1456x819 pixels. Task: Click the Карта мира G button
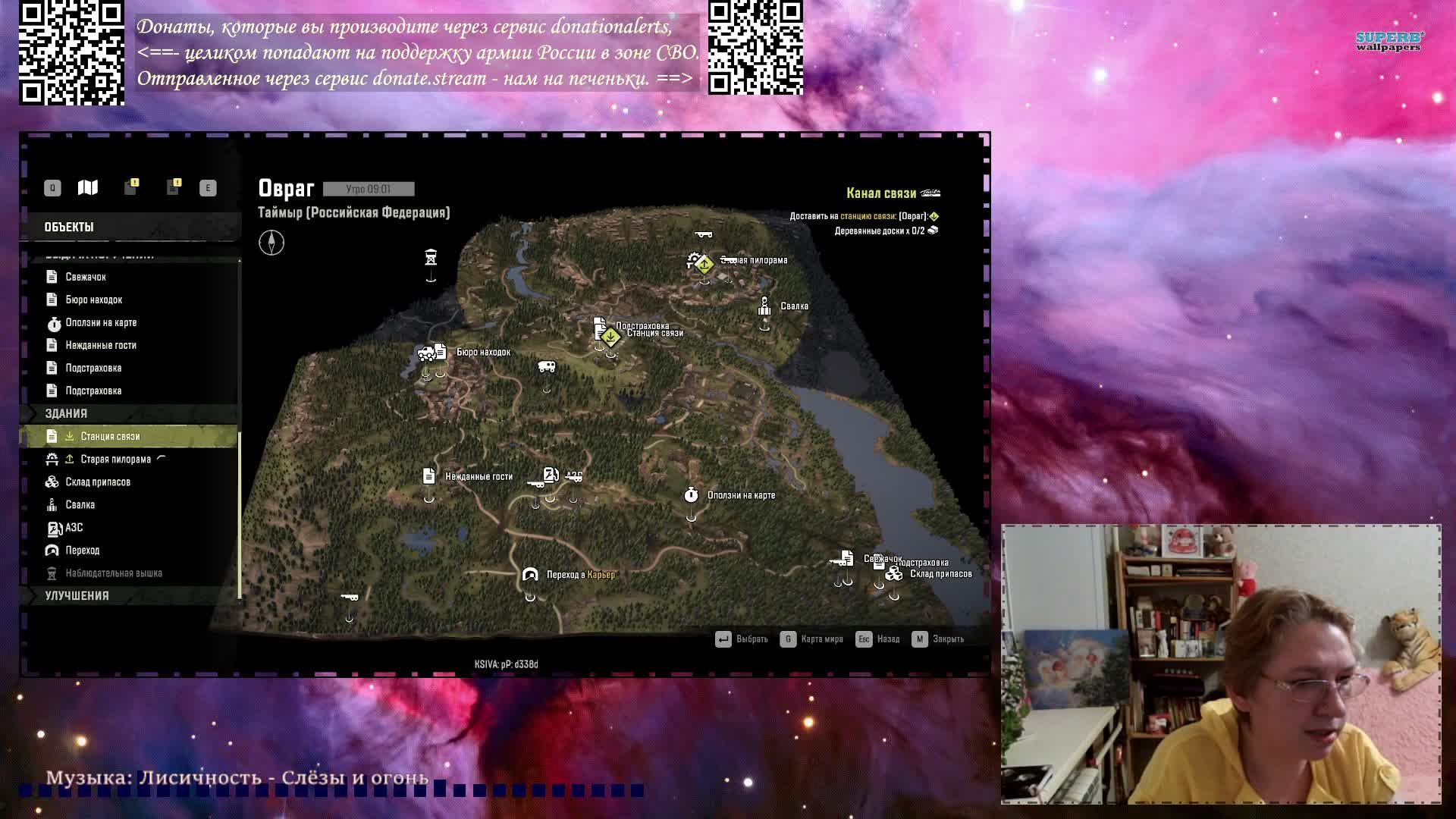788,639
